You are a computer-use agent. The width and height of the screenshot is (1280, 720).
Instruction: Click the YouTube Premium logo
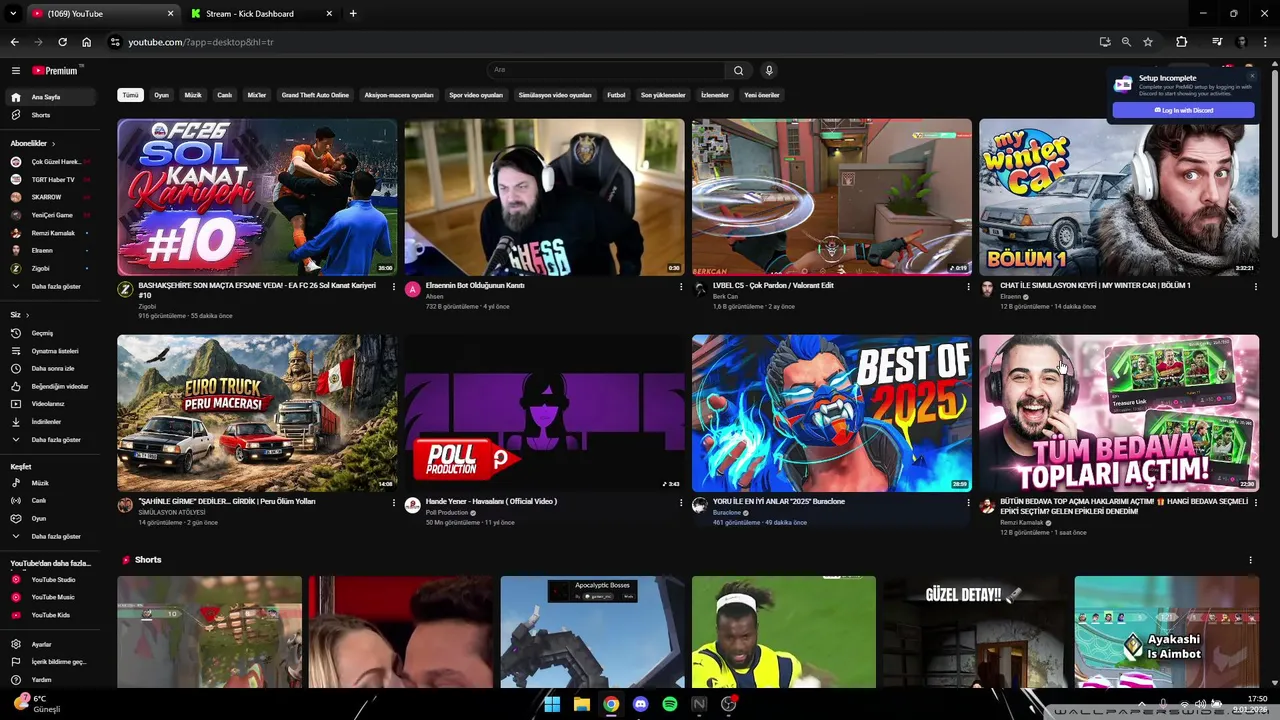[54, 71]
